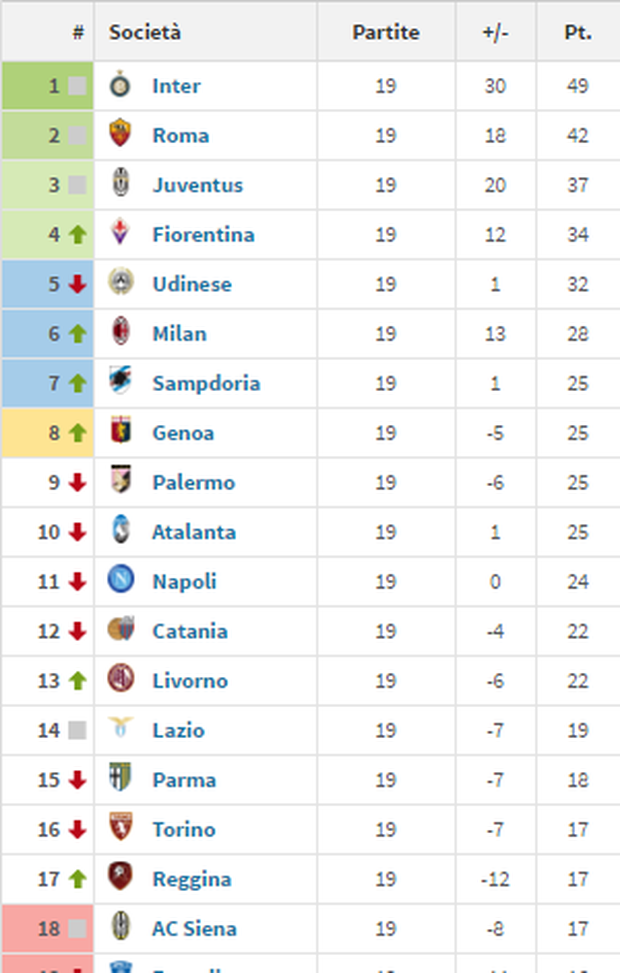
Task: Select the Napoli team crest
Action: click(x=122, y=581)
